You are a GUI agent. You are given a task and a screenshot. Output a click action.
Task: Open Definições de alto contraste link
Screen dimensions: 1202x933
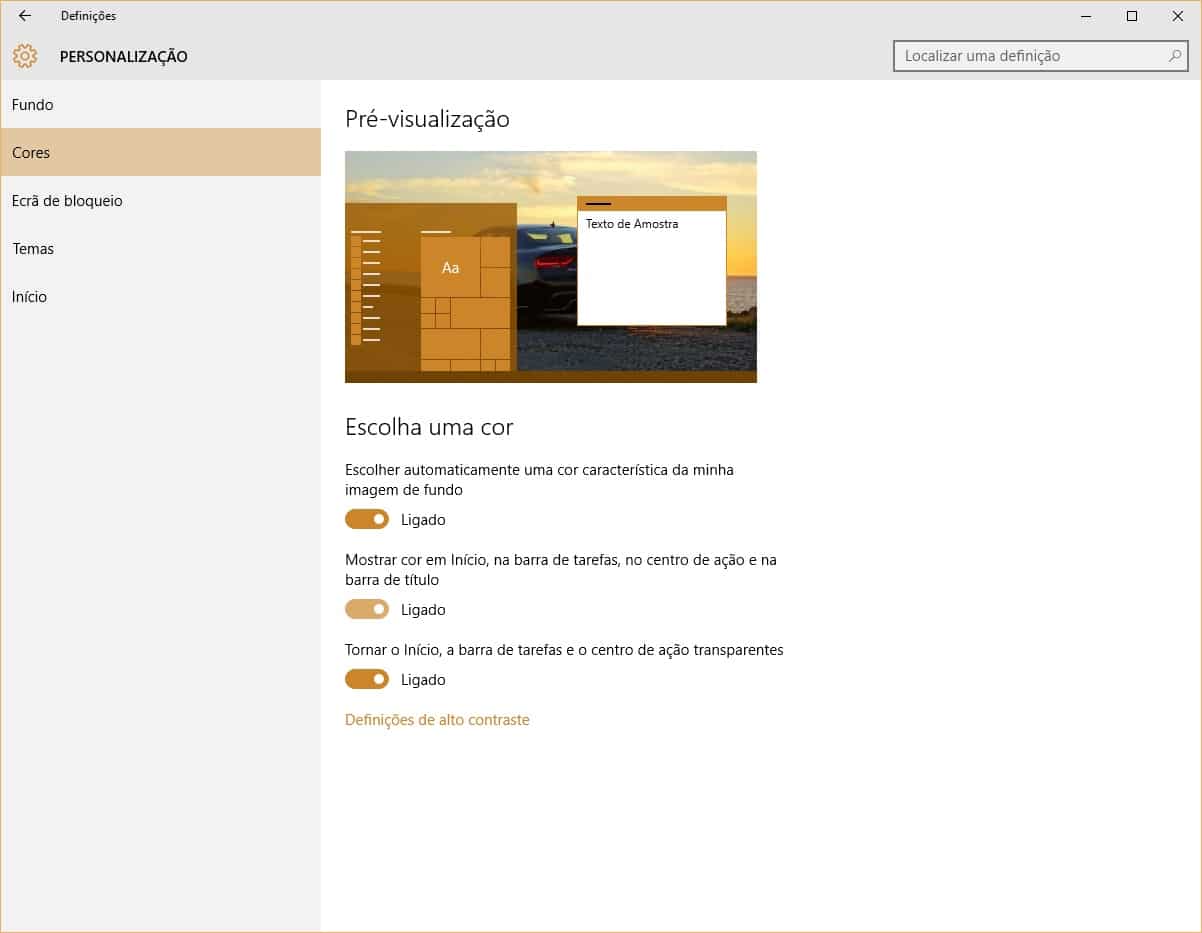(437, 720)
